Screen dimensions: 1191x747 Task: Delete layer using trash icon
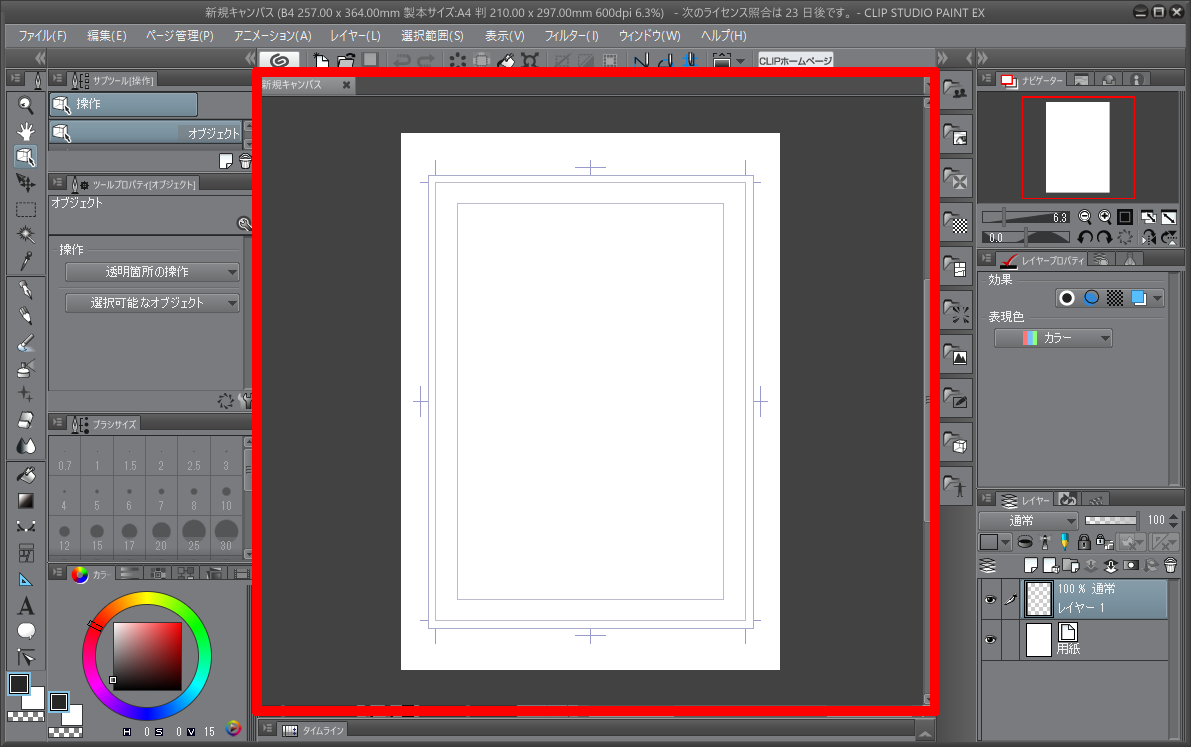pyautogui.click(x=1170, y=565)
